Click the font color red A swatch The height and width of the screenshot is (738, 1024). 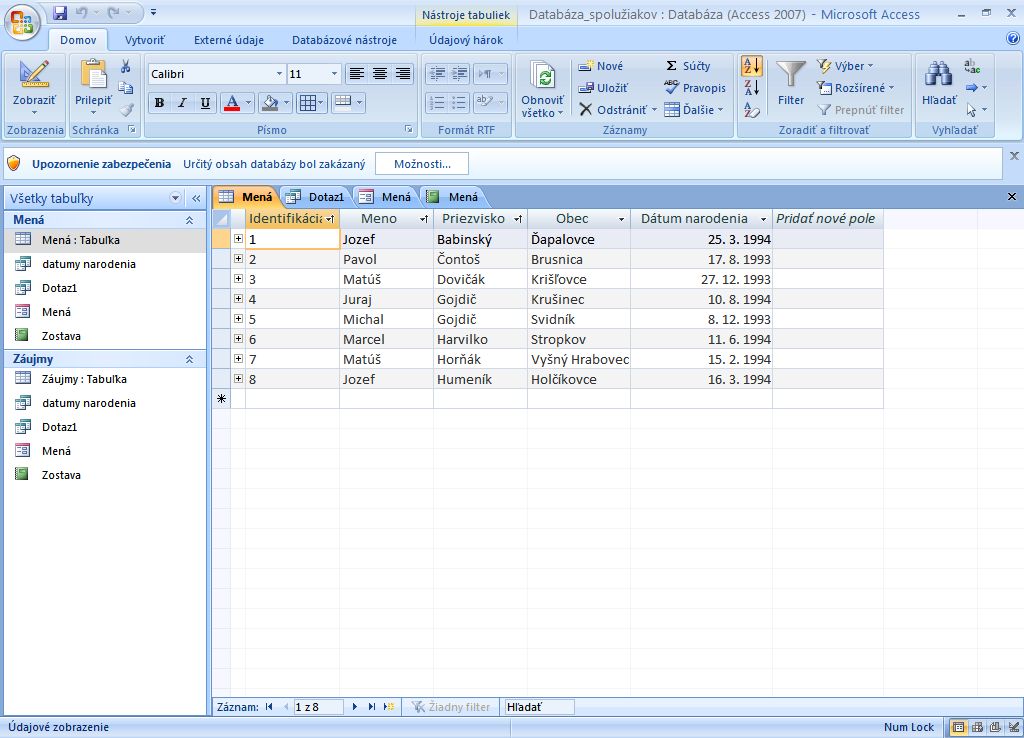232,103
